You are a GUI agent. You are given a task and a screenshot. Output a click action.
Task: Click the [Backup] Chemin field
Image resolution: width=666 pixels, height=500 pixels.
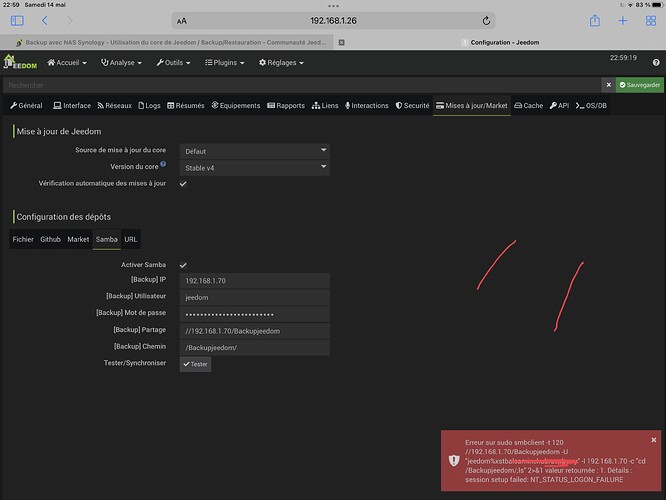(x=255, y=347)
